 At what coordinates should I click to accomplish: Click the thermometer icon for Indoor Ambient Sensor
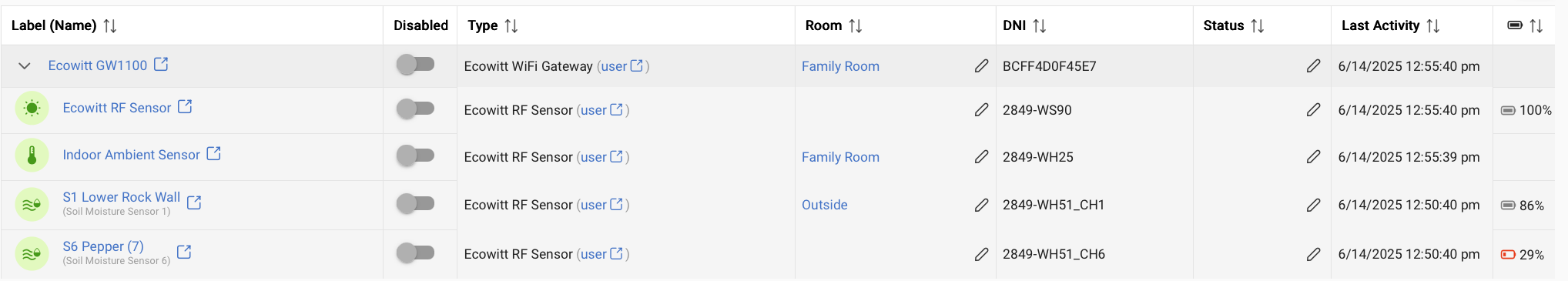pos(32,156)
